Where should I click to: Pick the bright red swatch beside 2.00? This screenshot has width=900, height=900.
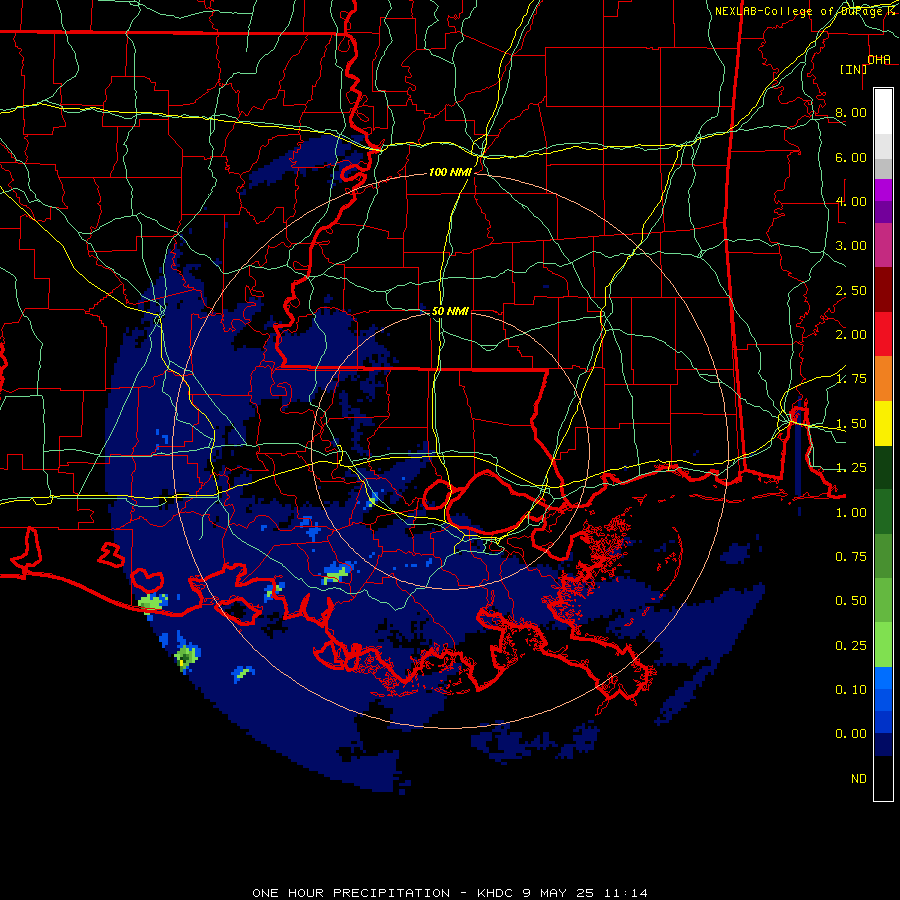pos(883,334)
